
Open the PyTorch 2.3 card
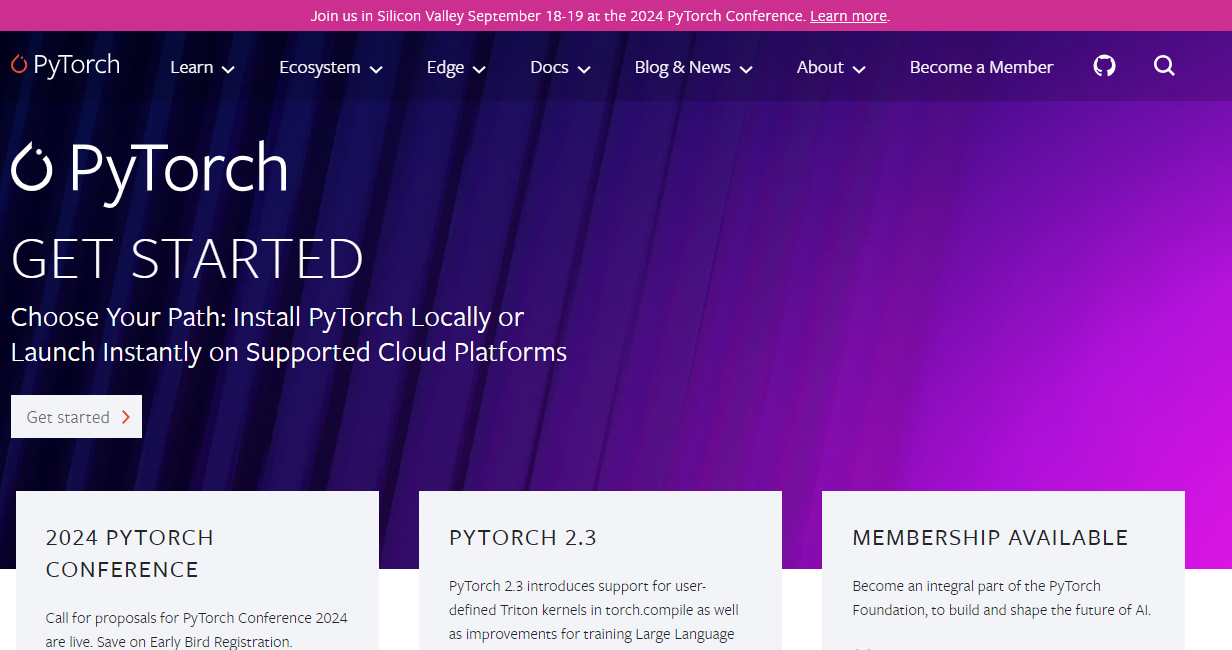(x=600, y=570)
